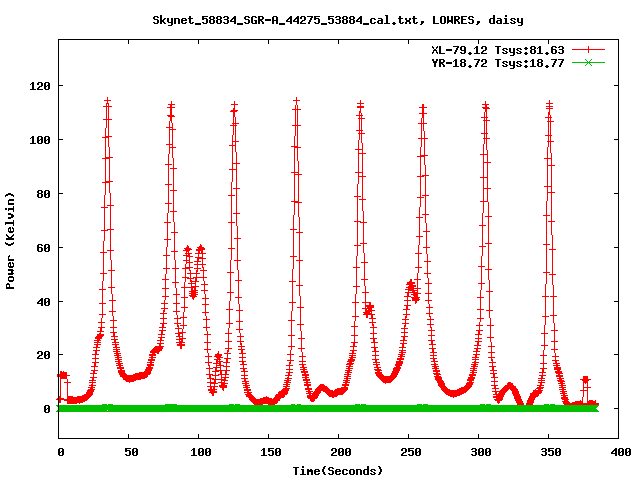The width and height of the screenshot is (640, 480).
Task: Click the x-axis tick label 200
Action: click(341, 452)
